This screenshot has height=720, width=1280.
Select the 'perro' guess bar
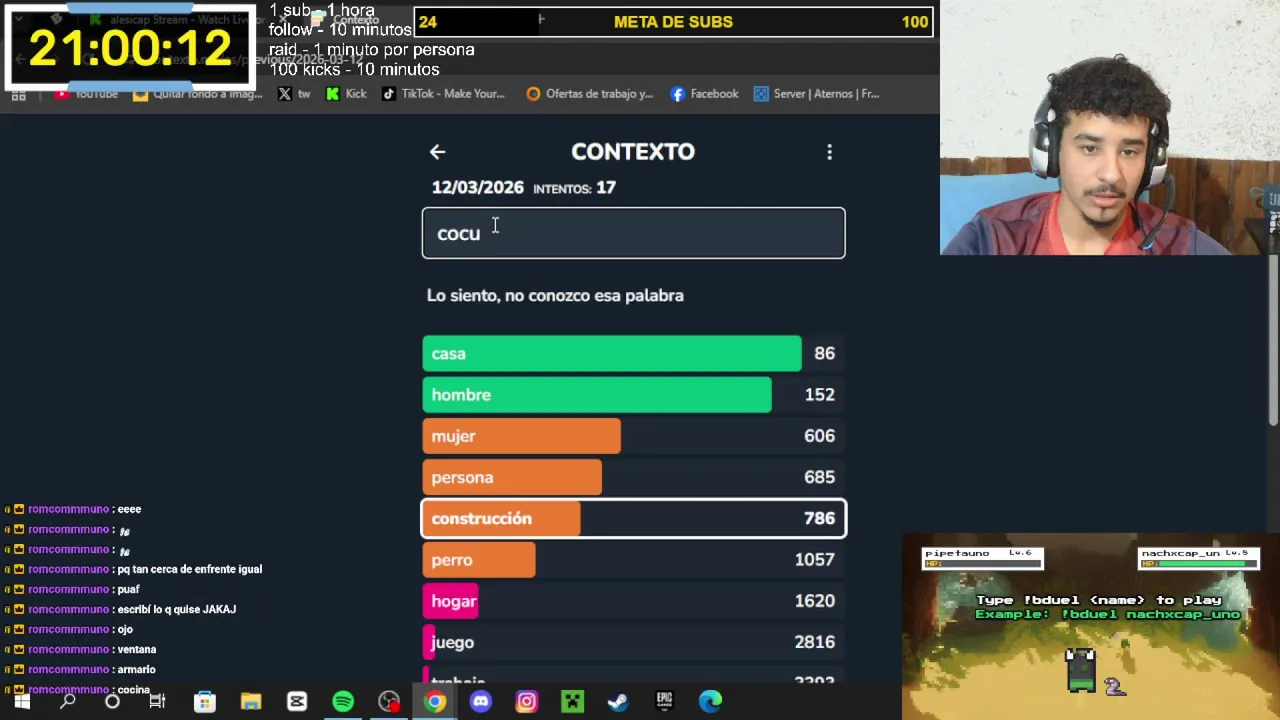[633, 560]
